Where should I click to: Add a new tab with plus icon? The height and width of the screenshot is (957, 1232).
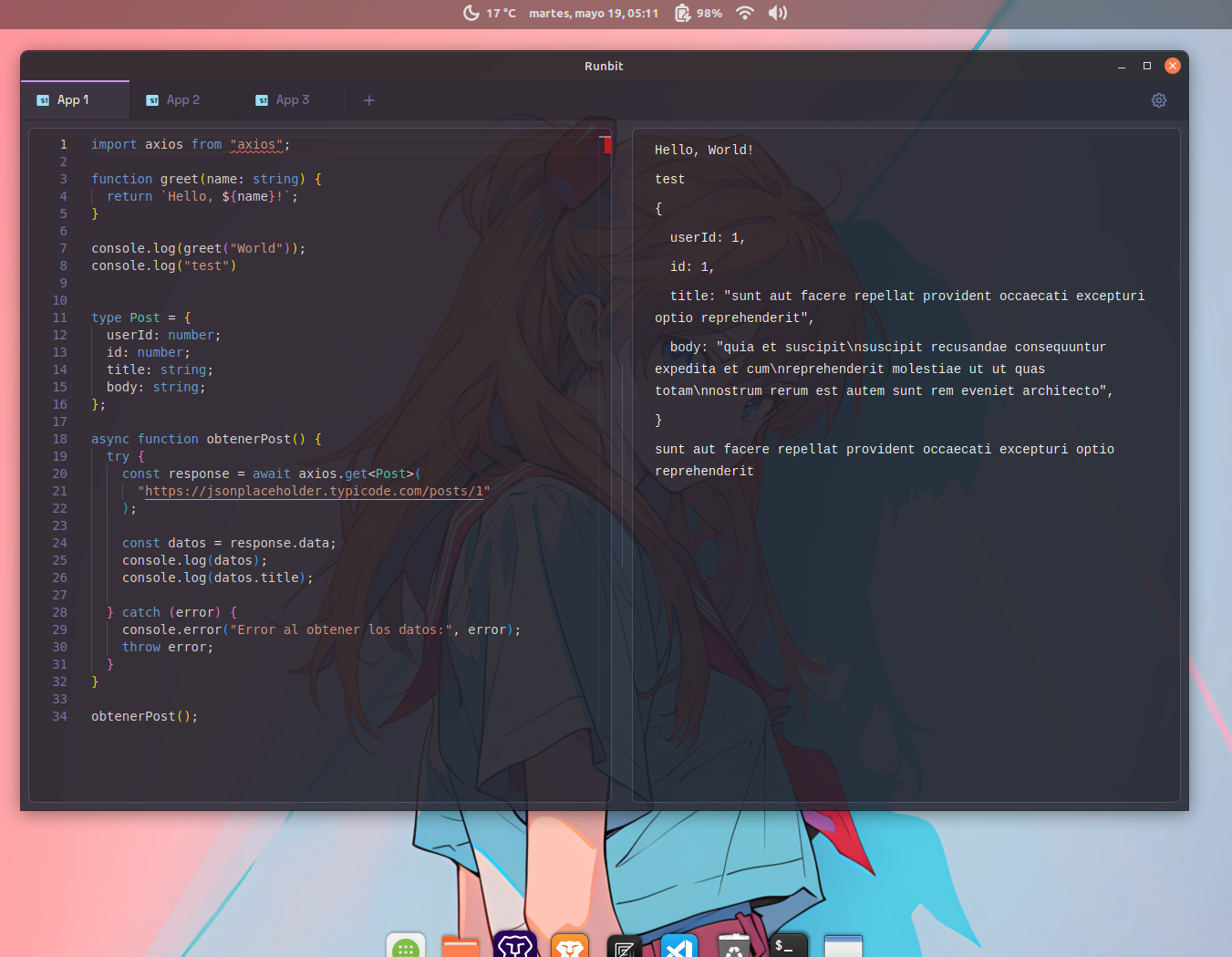pyautogui.click(x=369, y=100)
